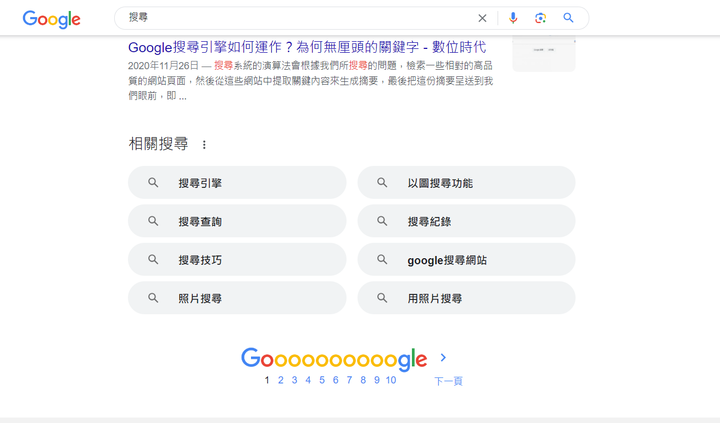720x423 pixels.
Task: Go to results page 3
Action: pyautogui.click(x=294, y=380)
